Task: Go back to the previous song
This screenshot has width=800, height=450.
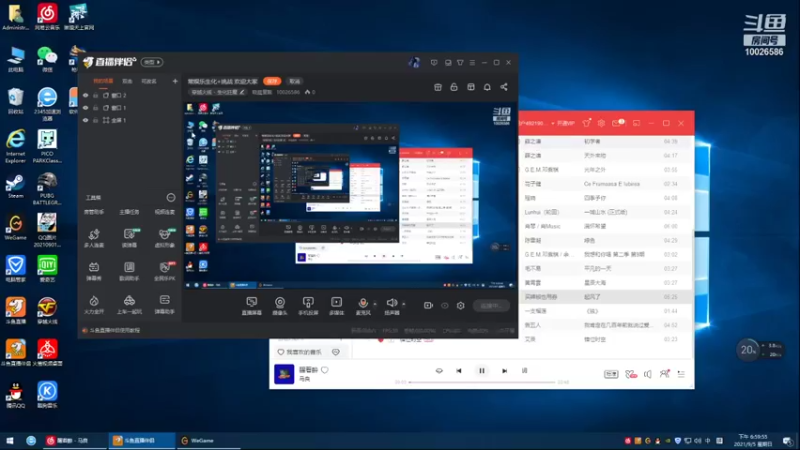Action: [459, 371]
